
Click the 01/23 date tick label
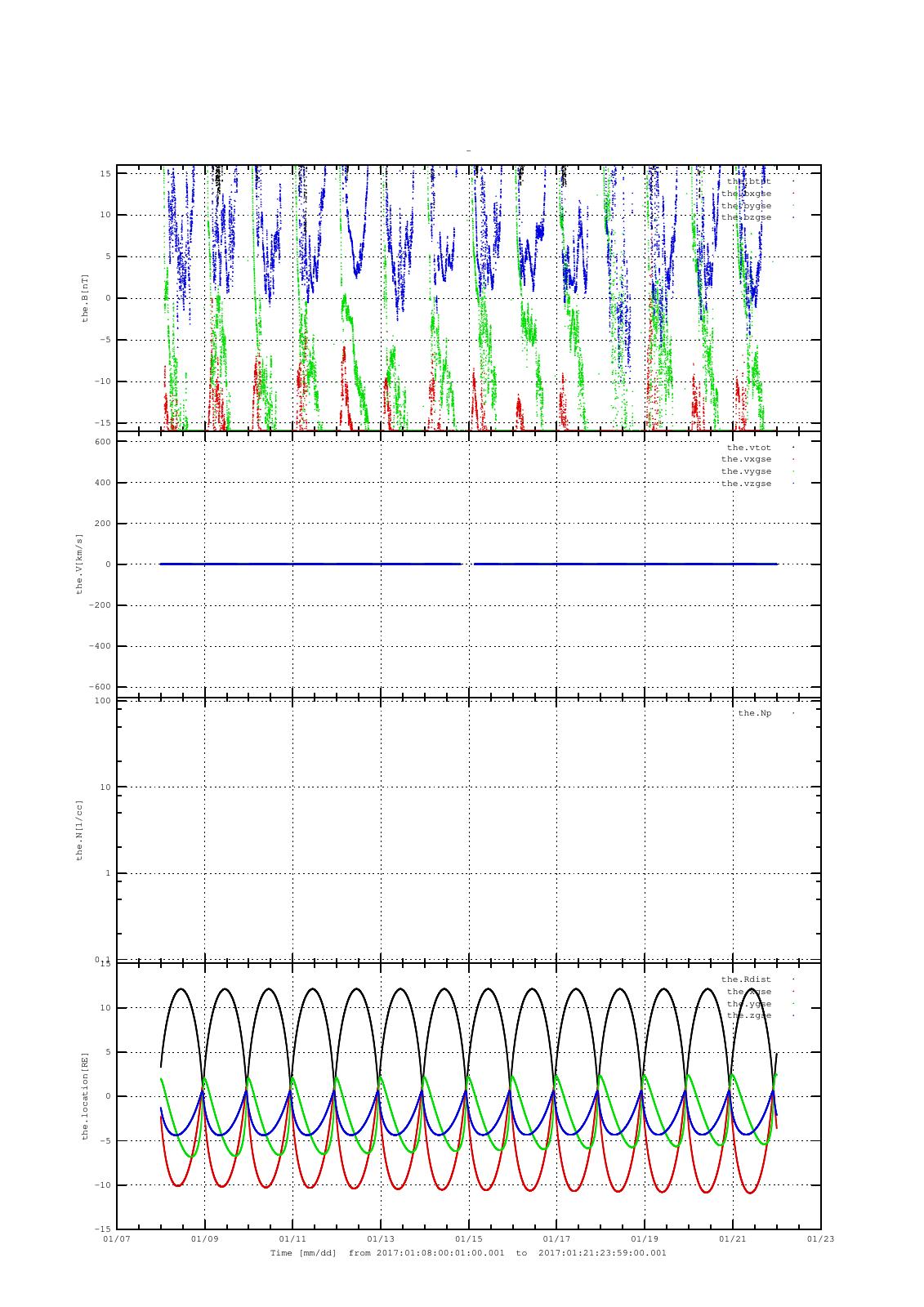tap(821, 1239)
